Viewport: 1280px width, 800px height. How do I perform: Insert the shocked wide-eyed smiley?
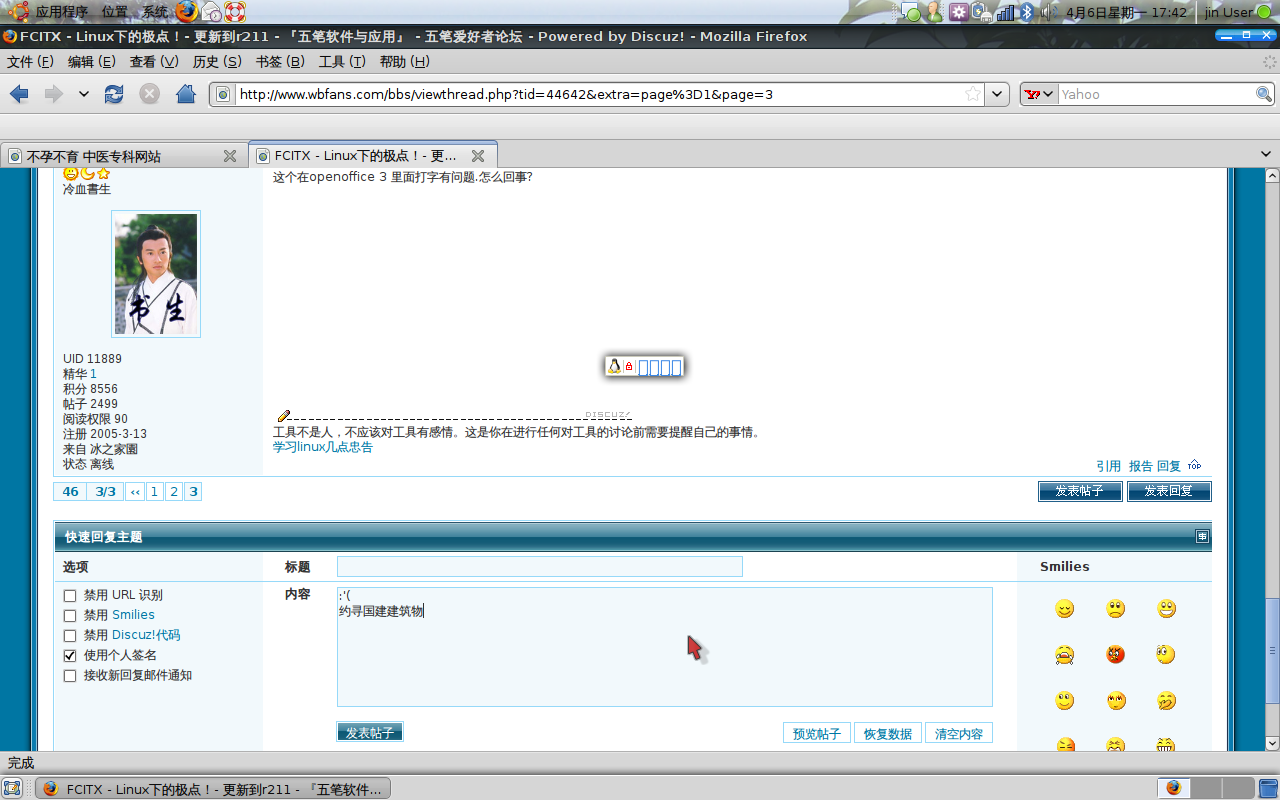point(1167,655)
